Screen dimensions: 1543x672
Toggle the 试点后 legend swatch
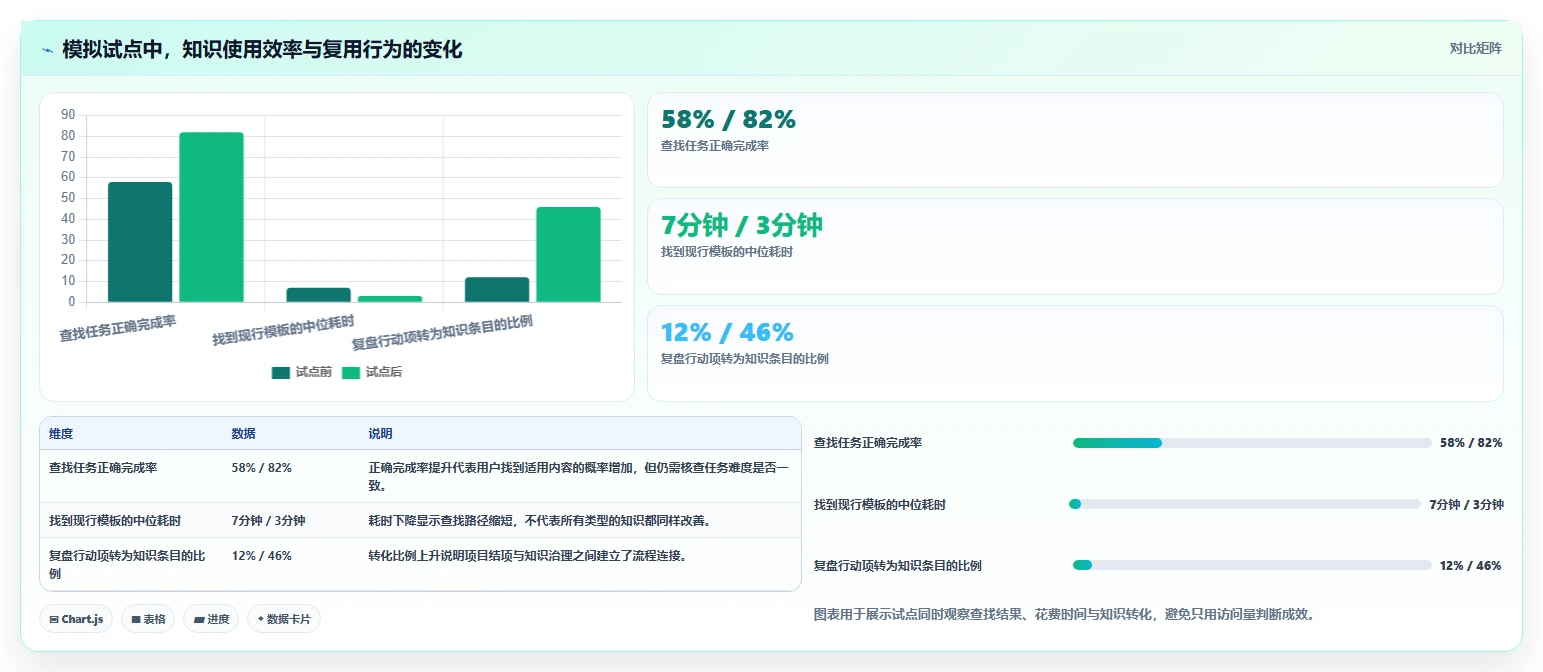[x=351, y=373]
